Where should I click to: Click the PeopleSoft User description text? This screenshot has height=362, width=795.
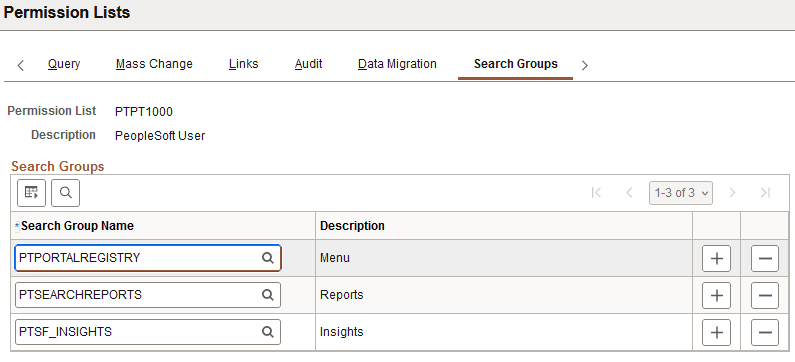(x=160, y=136)
